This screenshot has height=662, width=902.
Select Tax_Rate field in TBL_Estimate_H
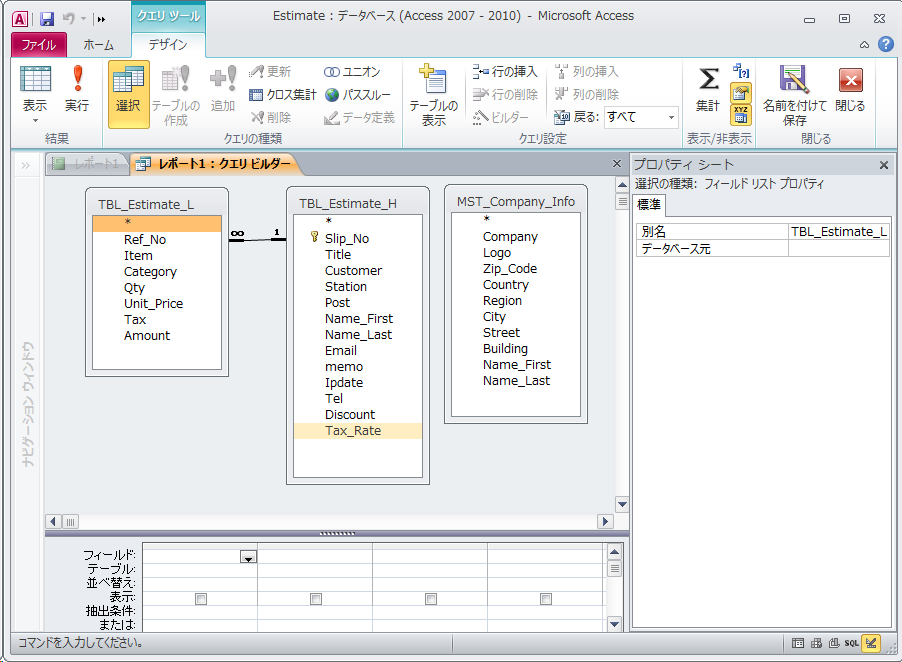coord(358,431)
